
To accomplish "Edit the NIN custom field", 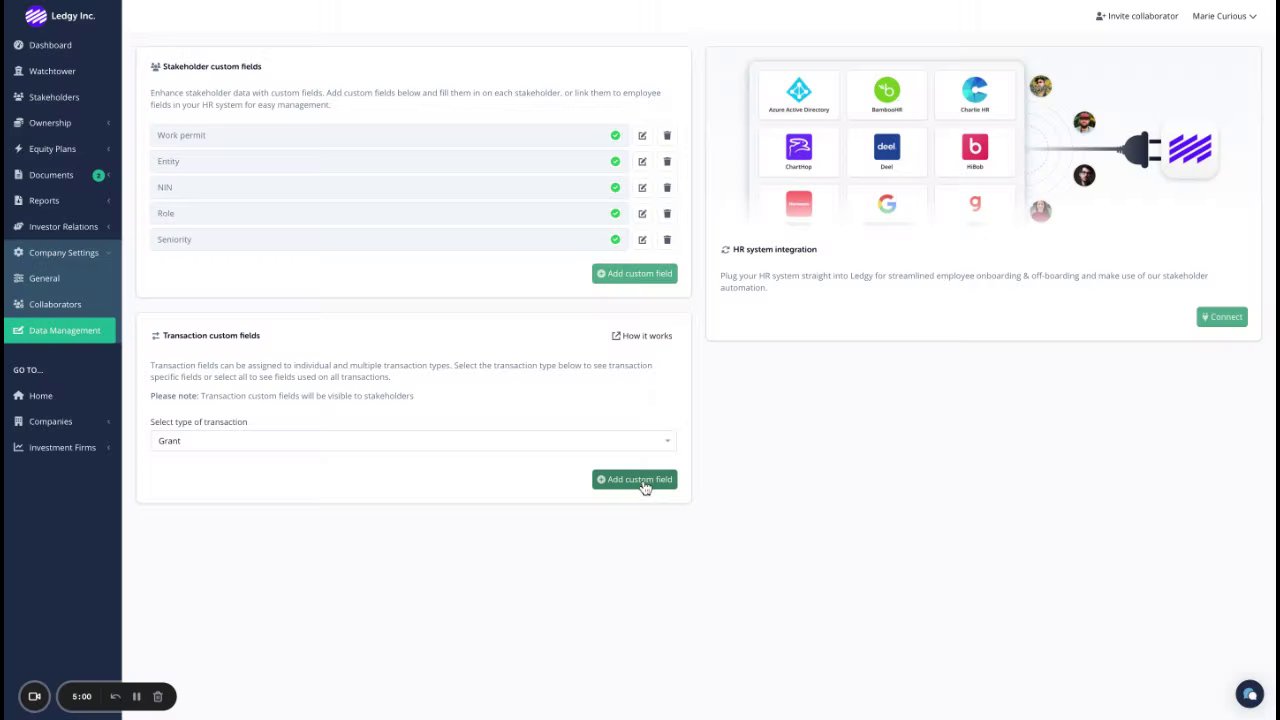I will coord(642,188).
